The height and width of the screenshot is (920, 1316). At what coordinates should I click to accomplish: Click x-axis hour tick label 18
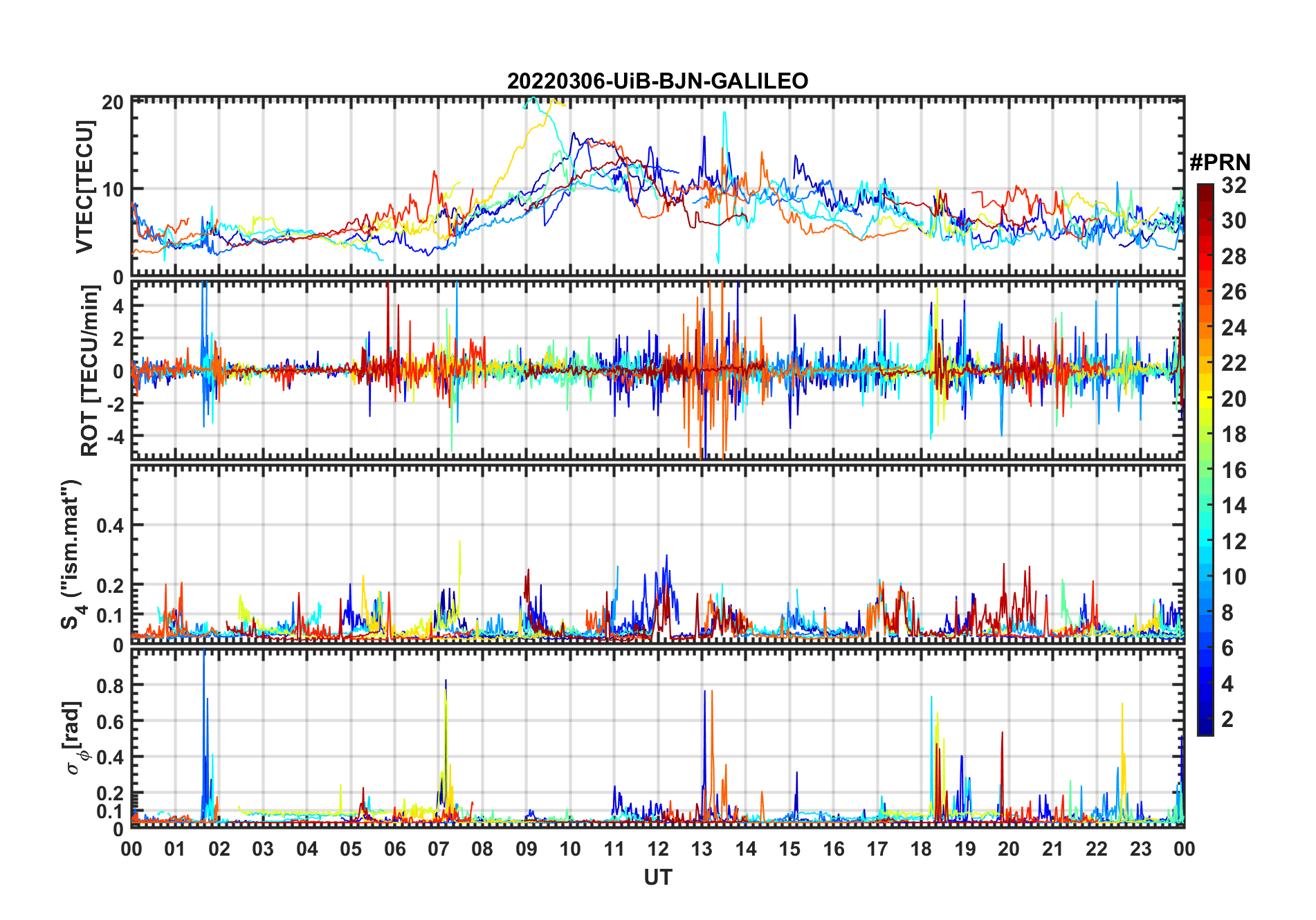pyautogui.click(x=921, y=849)
